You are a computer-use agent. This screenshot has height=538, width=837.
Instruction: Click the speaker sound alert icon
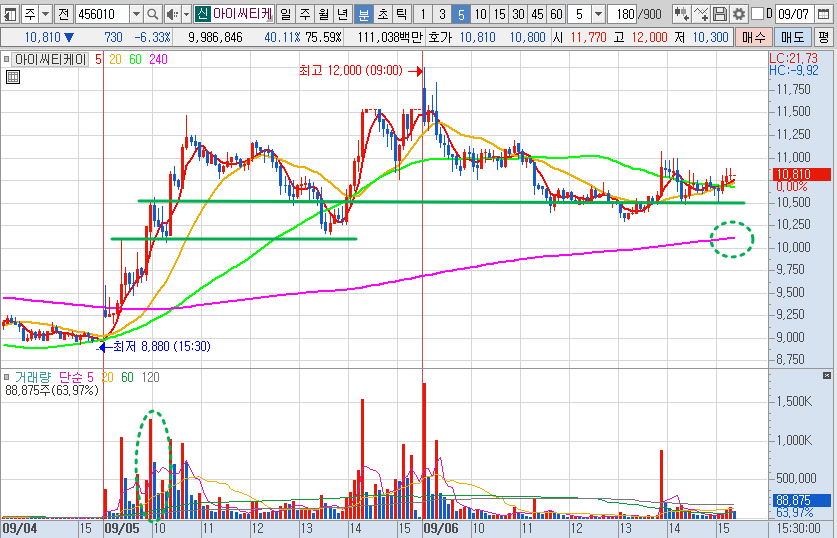click(x=172, y=14)
